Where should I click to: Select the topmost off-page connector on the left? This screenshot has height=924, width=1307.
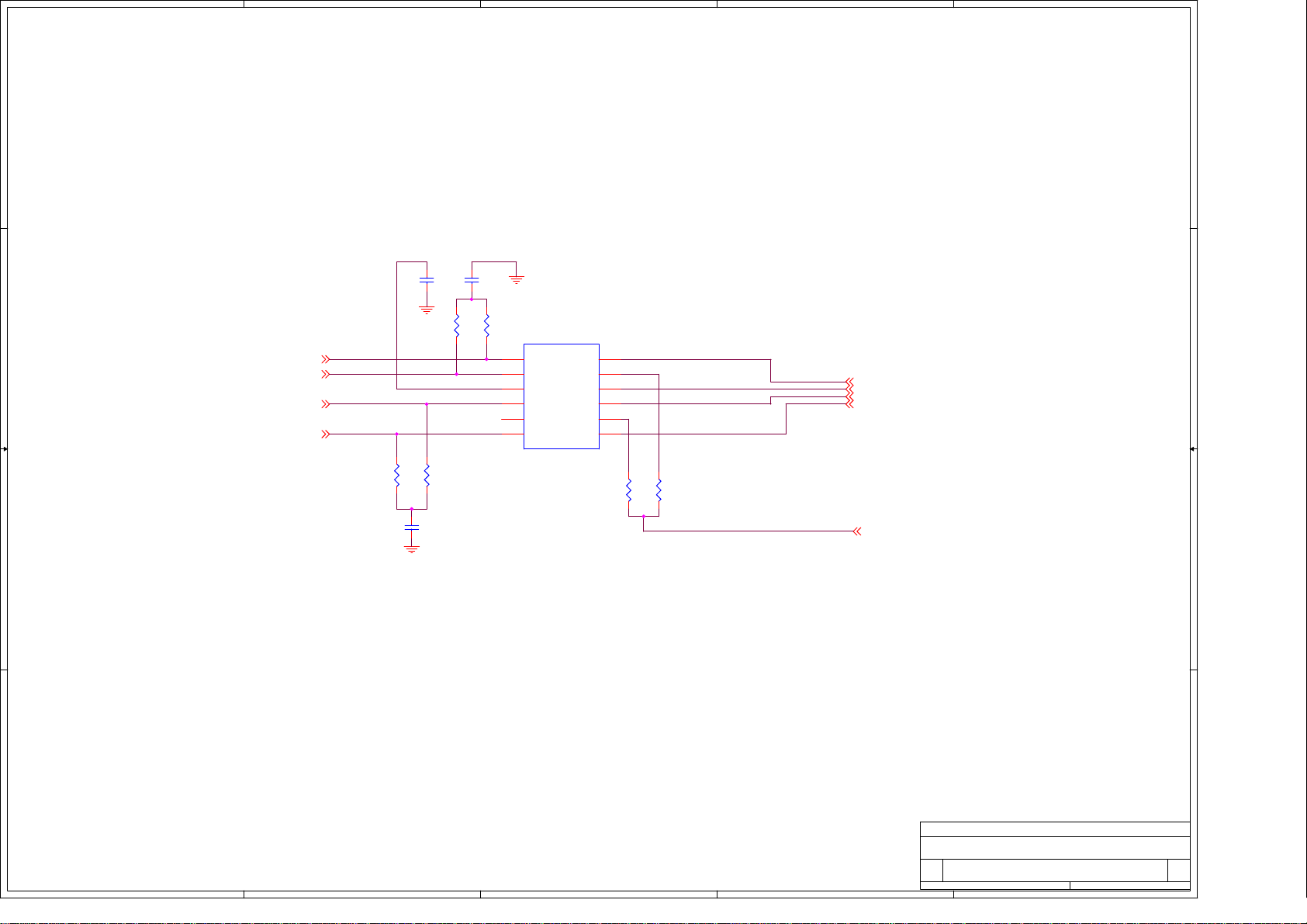pyautogui.click(x=326, y=359)
